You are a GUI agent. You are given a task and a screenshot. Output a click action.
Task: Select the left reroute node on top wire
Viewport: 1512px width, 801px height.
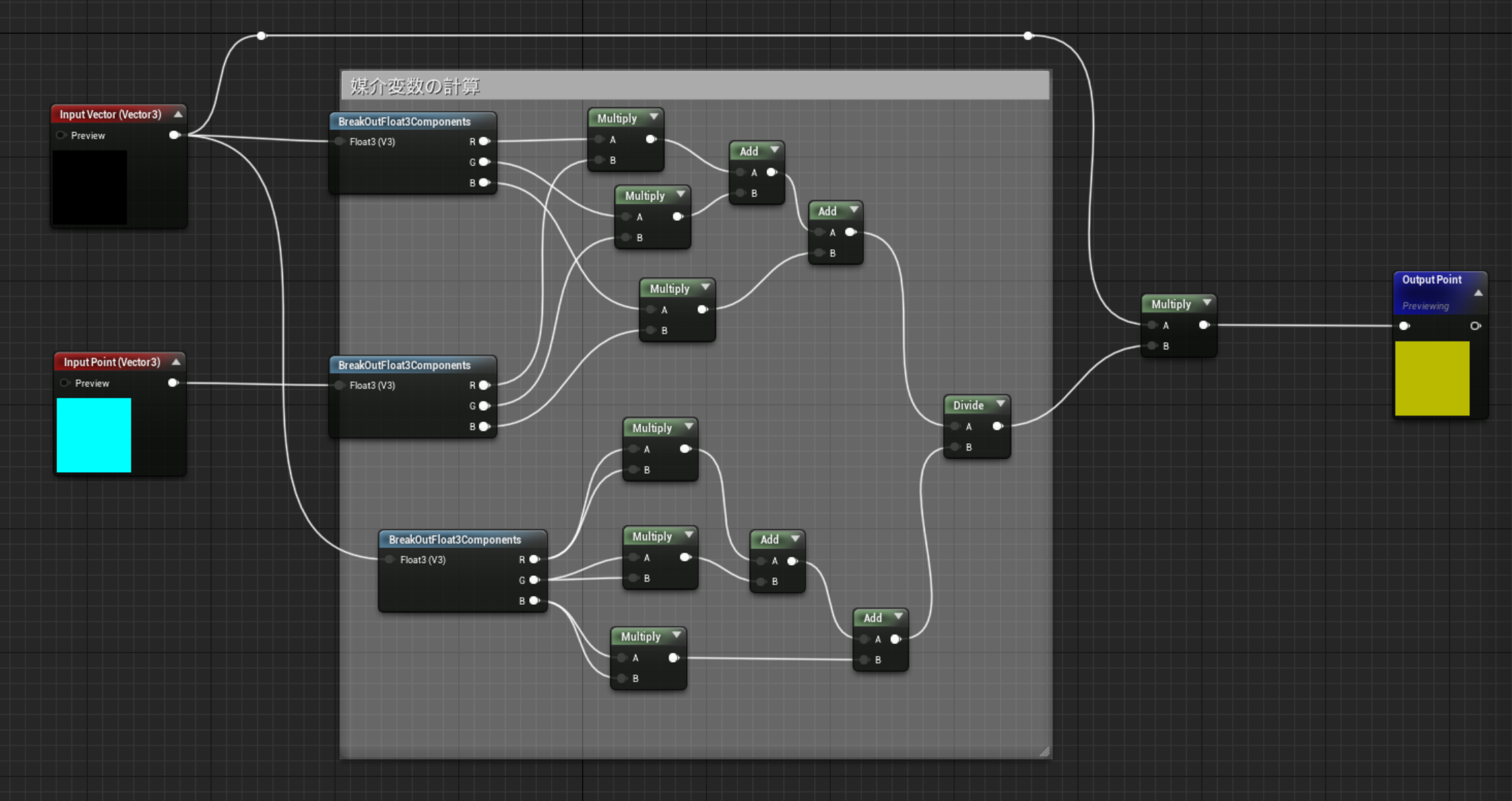[261, 36]
